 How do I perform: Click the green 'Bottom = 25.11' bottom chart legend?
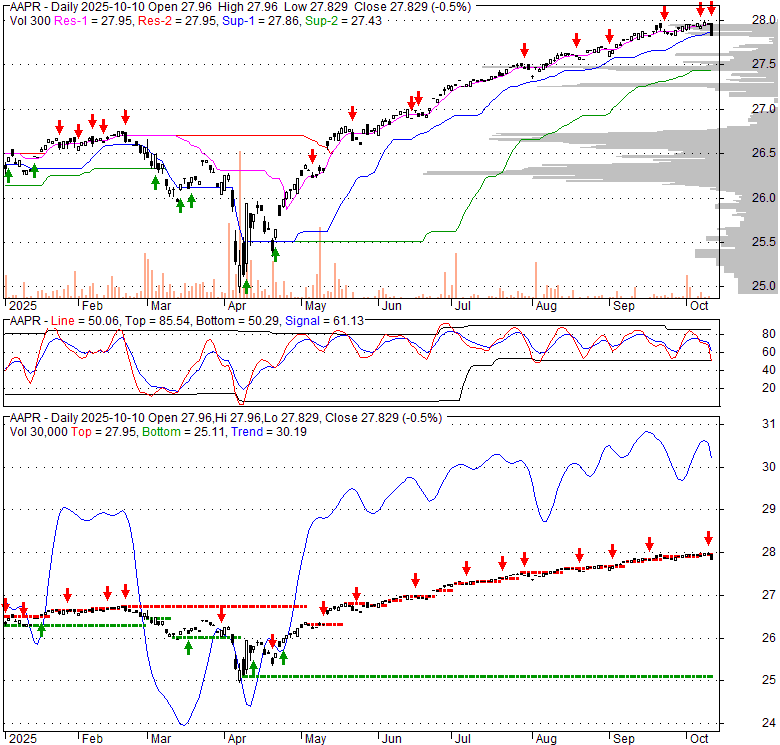click(x=184, y=432)
